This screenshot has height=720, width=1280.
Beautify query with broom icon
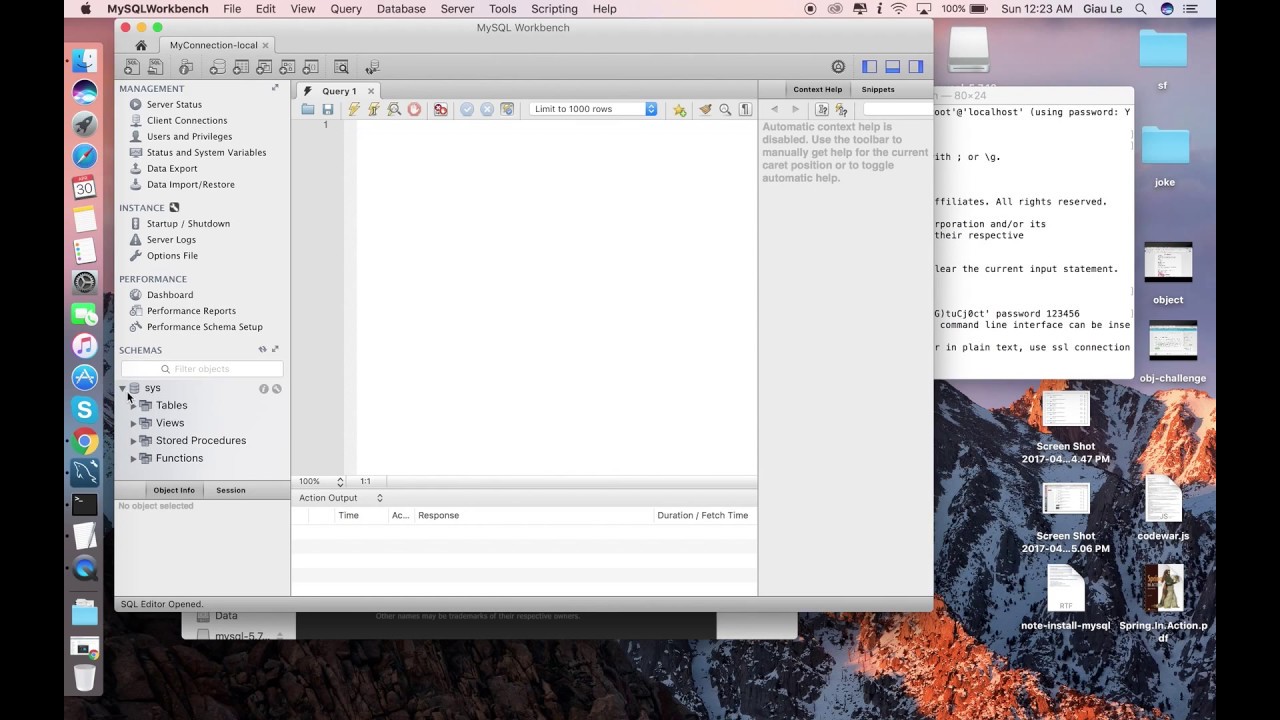click(706, 109)
